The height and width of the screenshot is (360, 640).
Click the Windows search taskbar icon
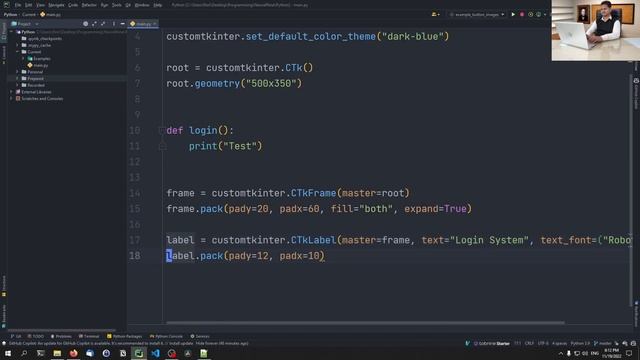(24, 353)
